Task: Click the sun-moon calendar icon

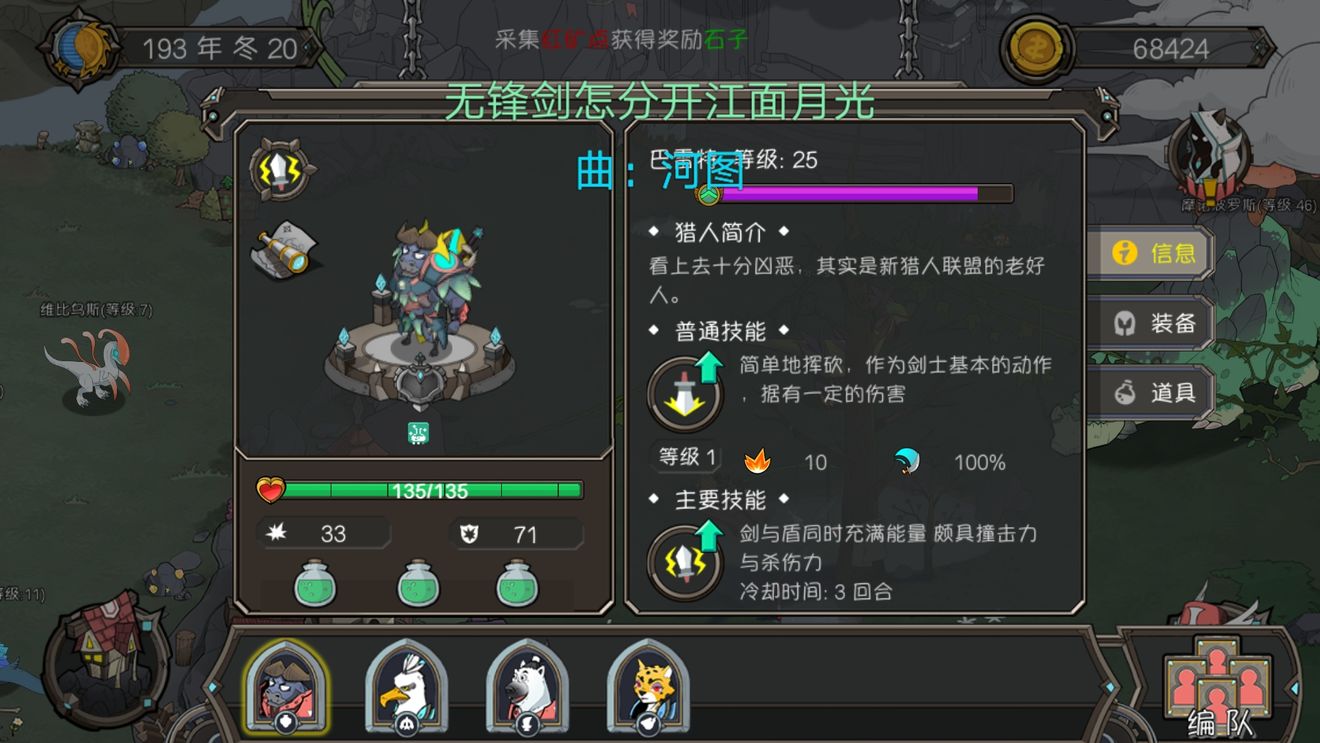Action: click(77, 49)
